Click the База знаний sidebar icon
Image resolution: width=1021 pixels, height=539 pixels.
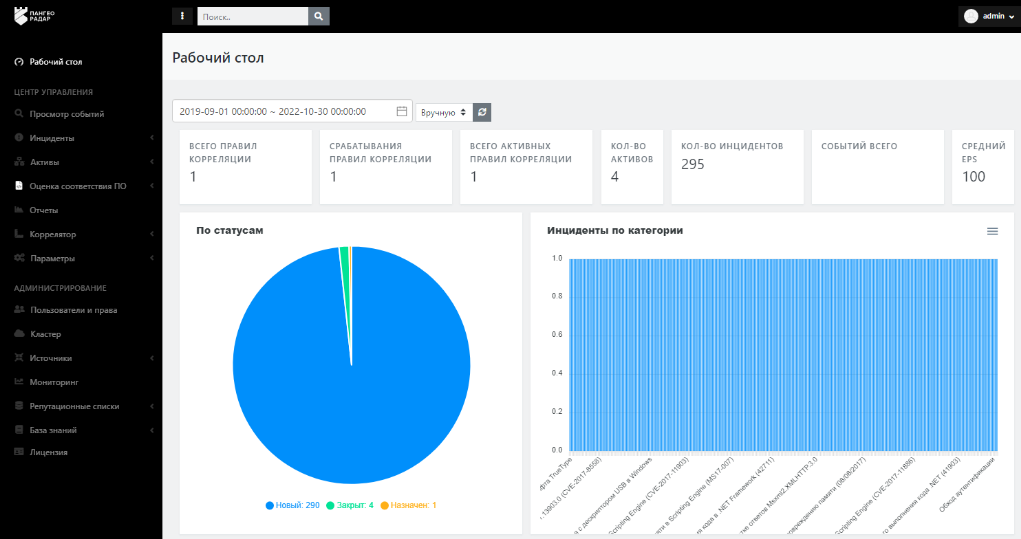click(19, 430)
